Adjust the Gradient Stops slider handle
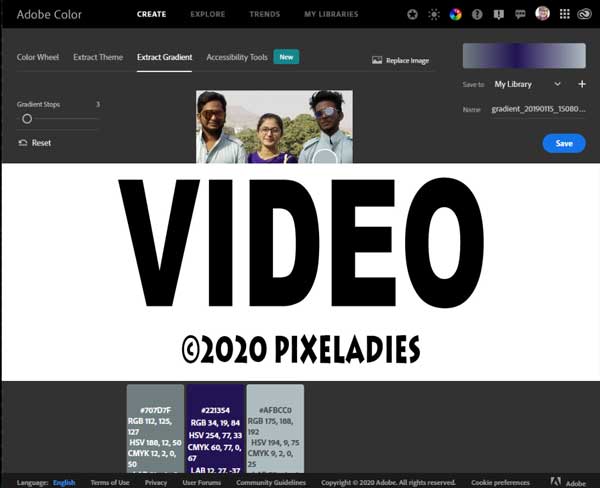This screenshot has width=600, height=488. coord(27,119)
